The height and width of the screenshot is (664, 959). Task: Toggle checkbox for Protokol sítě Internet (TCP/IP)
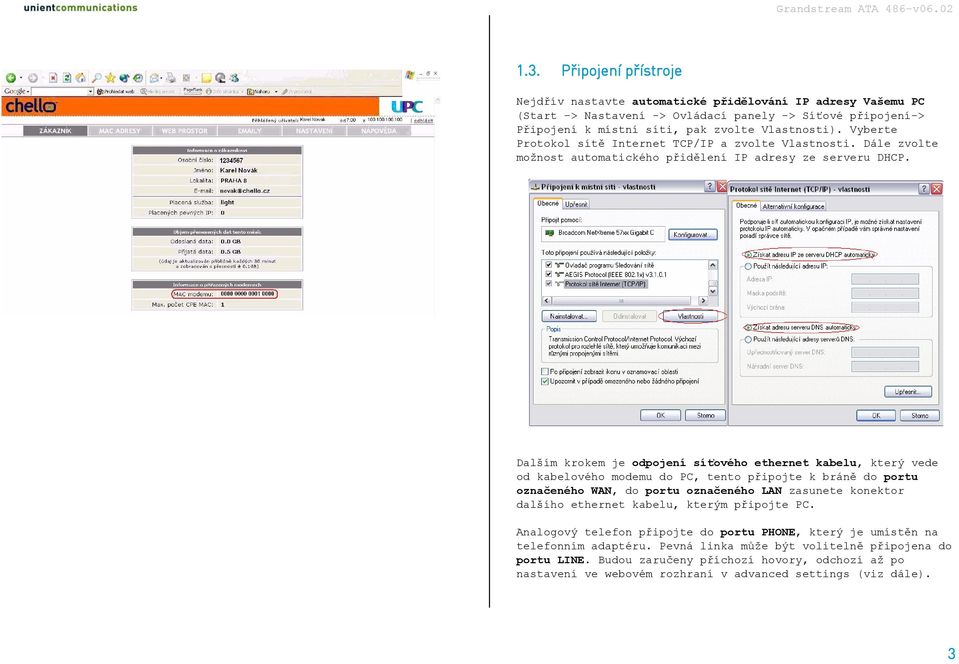[x=549, y=284]
